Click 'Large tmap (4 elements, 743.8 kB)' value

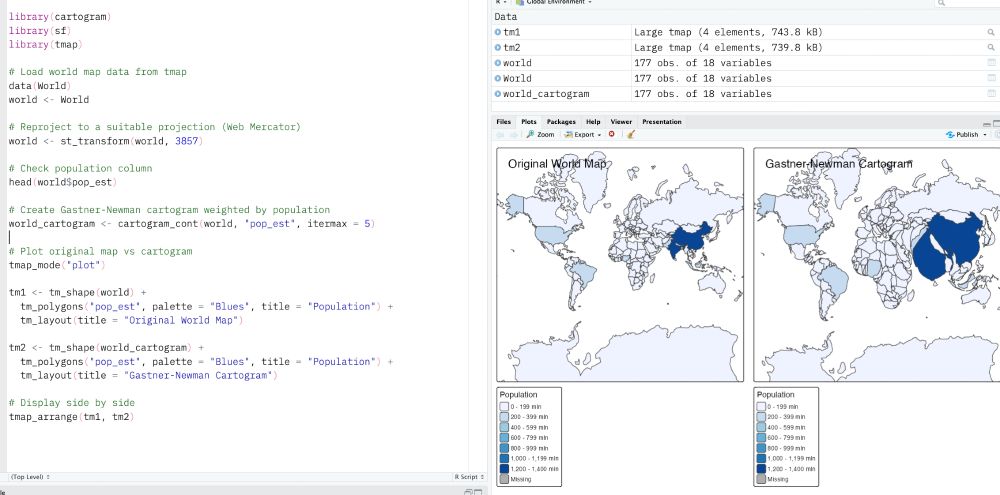[x=728, y=32]
